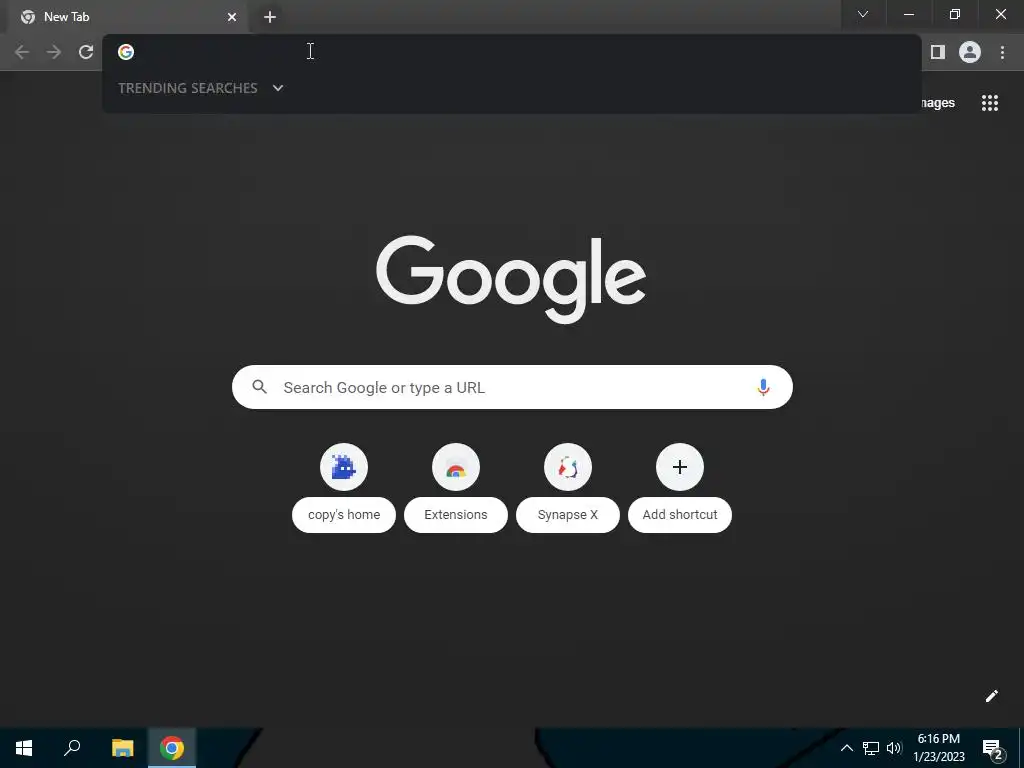Open the side panel icon

[938, 52]
